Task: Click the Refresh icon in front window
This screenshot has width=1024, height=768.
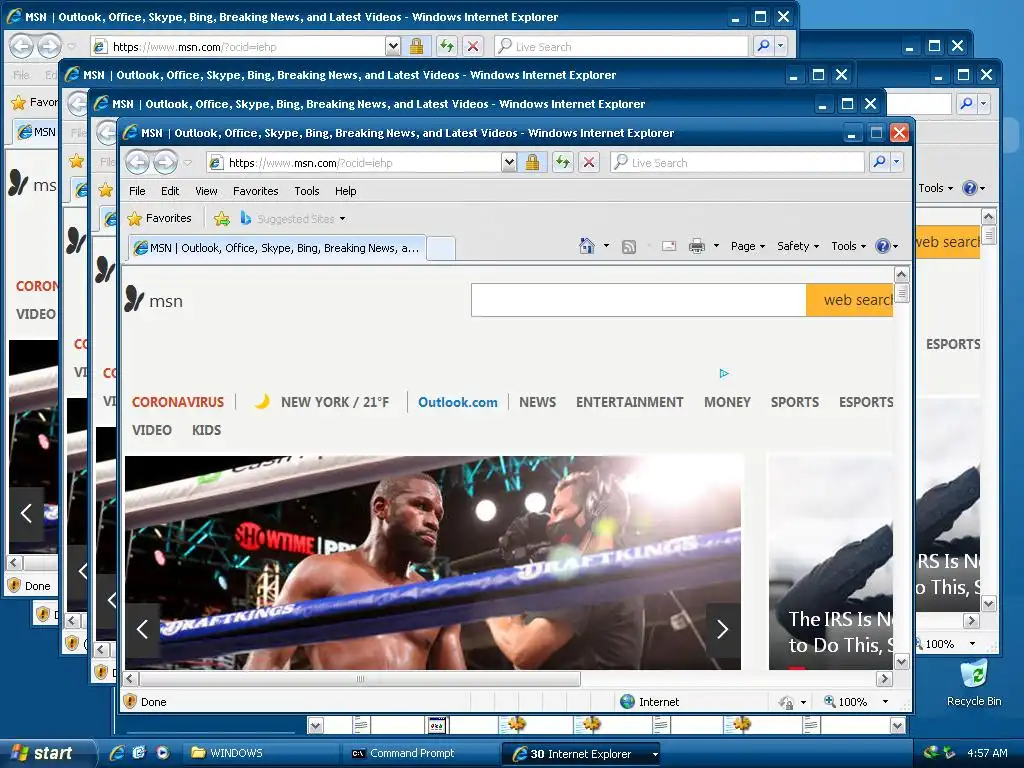Action: point(562,163)
